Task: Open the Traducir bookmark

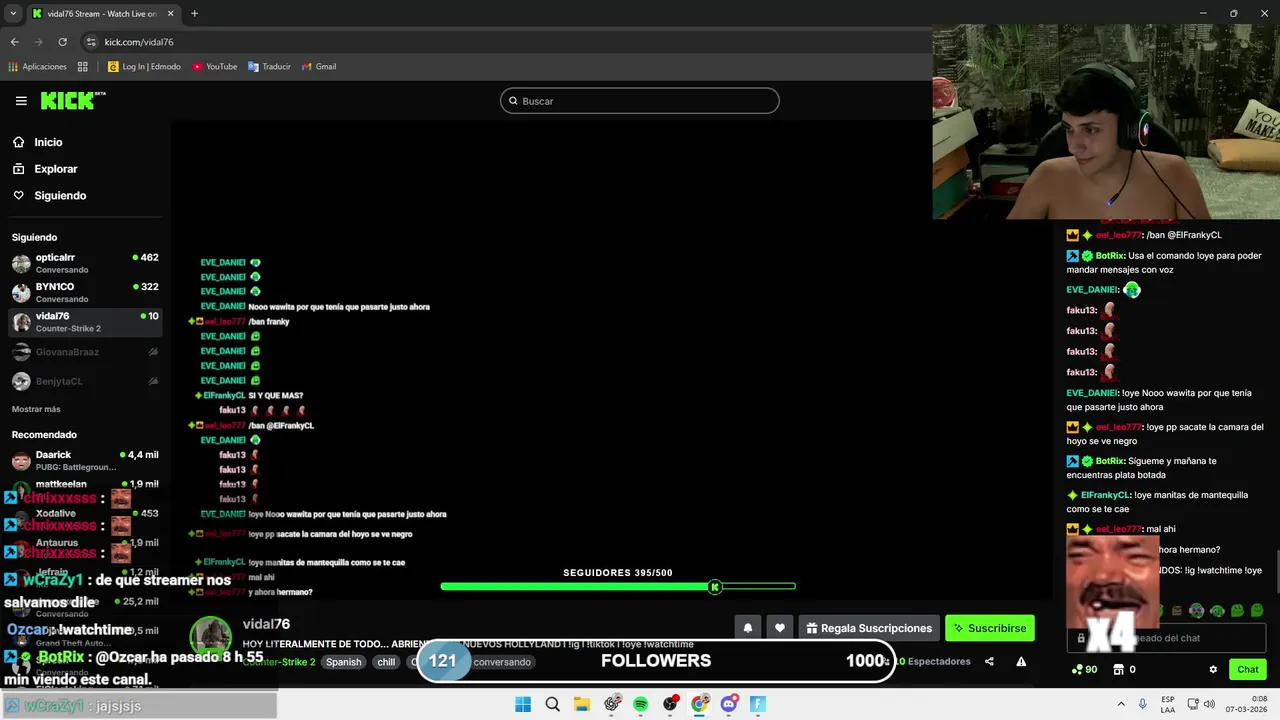Action: click(269, 67)
